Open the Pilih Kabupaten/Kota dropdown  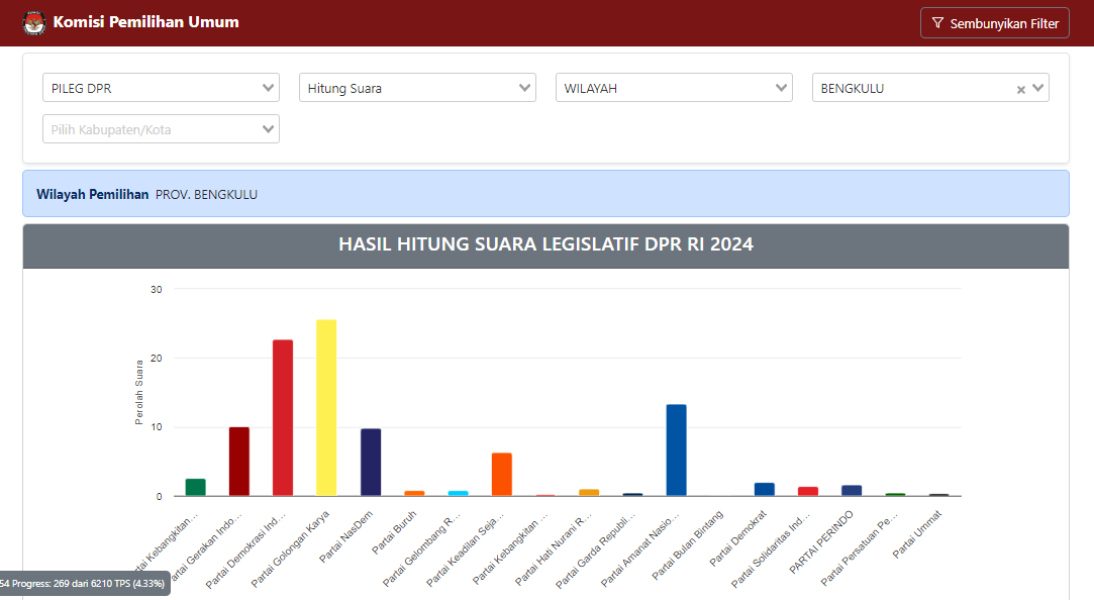point(161,129)
